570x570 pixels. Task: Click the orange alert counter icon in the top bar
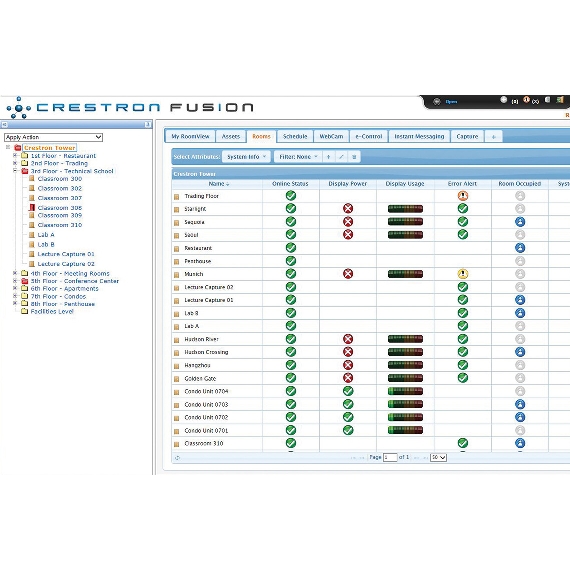pyautogui.click(x=526, y=100)
